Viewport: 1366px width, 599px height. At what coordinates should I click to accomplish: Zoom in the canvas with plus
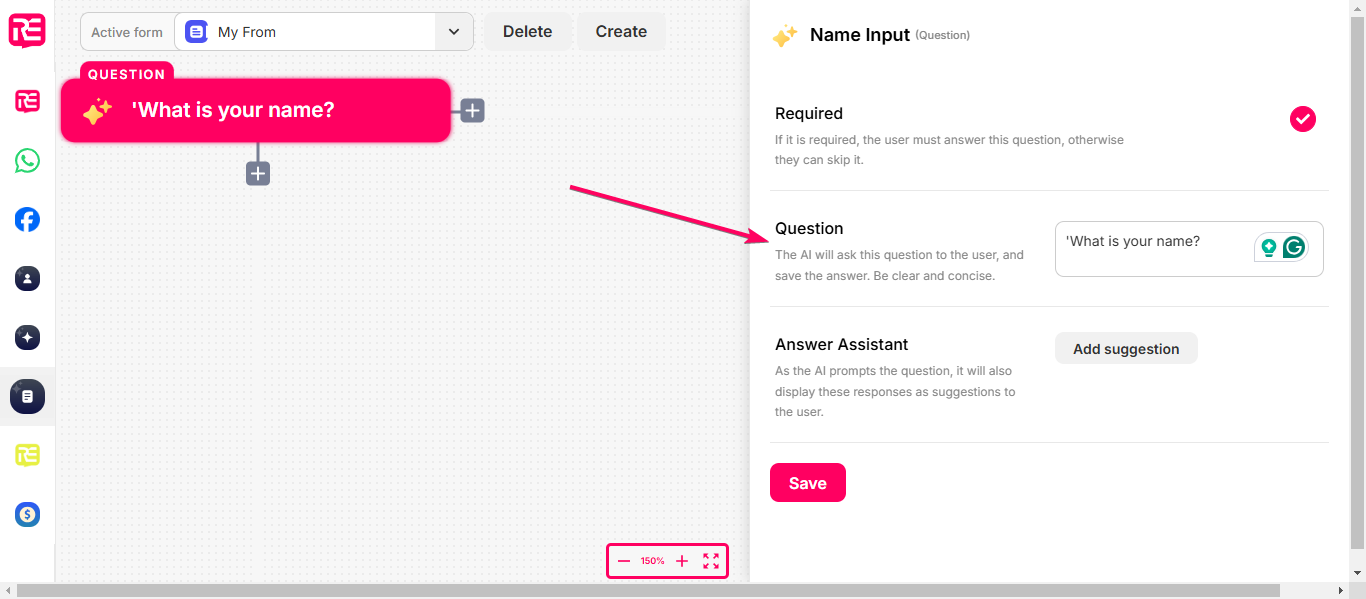(682, 561)
